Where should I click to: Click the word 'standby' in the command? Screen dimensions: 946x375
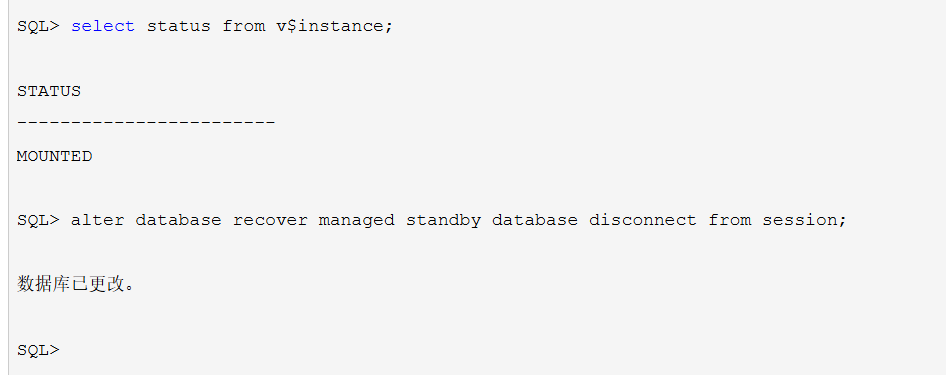(x=443, y=221)
